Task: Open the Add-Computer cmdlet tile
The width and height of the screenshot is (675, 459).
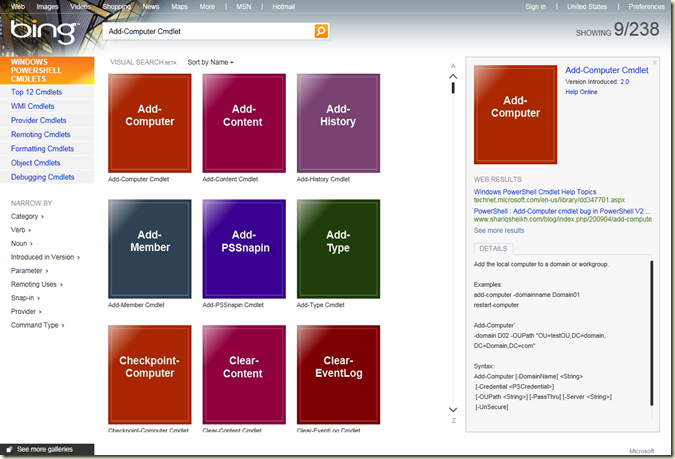Action: point(149,122)
